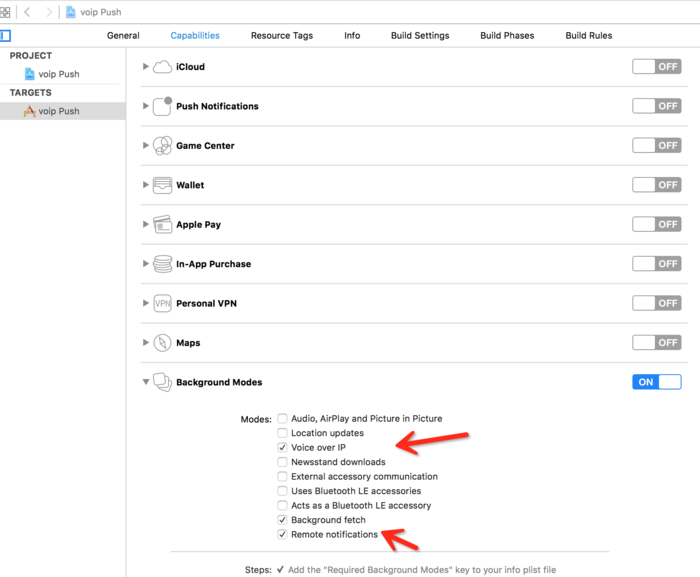Screen dimensions: 700x577
Task: Check Uses Bluetooth LE accessories box
Action: click(x=282, y=491)
